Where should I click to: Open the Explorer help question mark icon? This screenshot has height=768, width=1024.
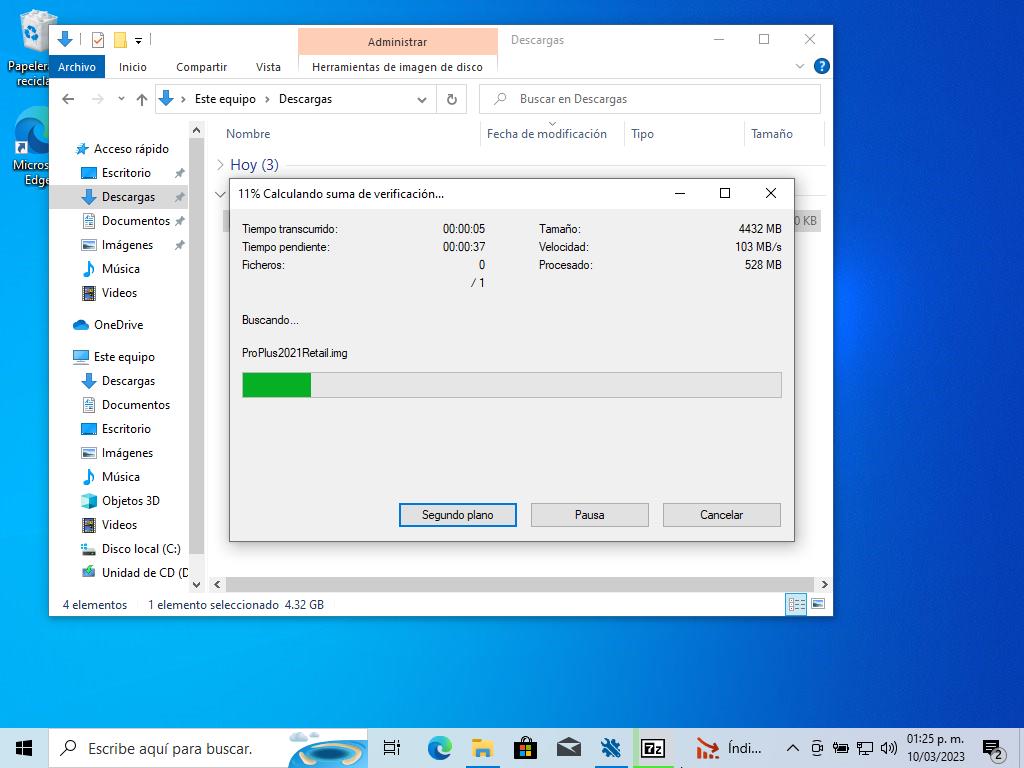(x=821, y=67)
